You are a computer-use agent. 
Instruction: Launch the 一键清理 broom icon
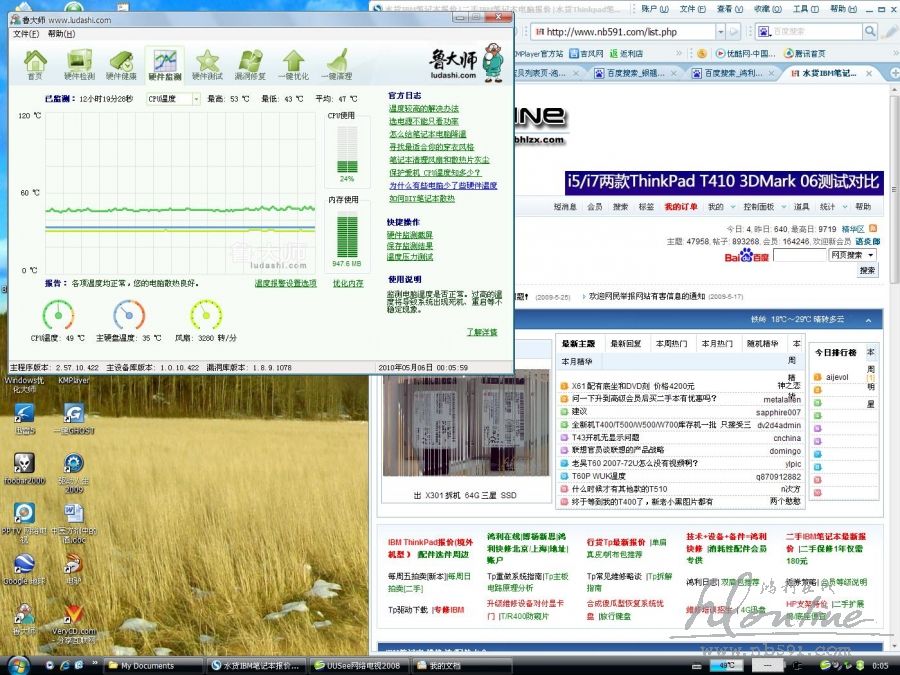pos(337,64)
